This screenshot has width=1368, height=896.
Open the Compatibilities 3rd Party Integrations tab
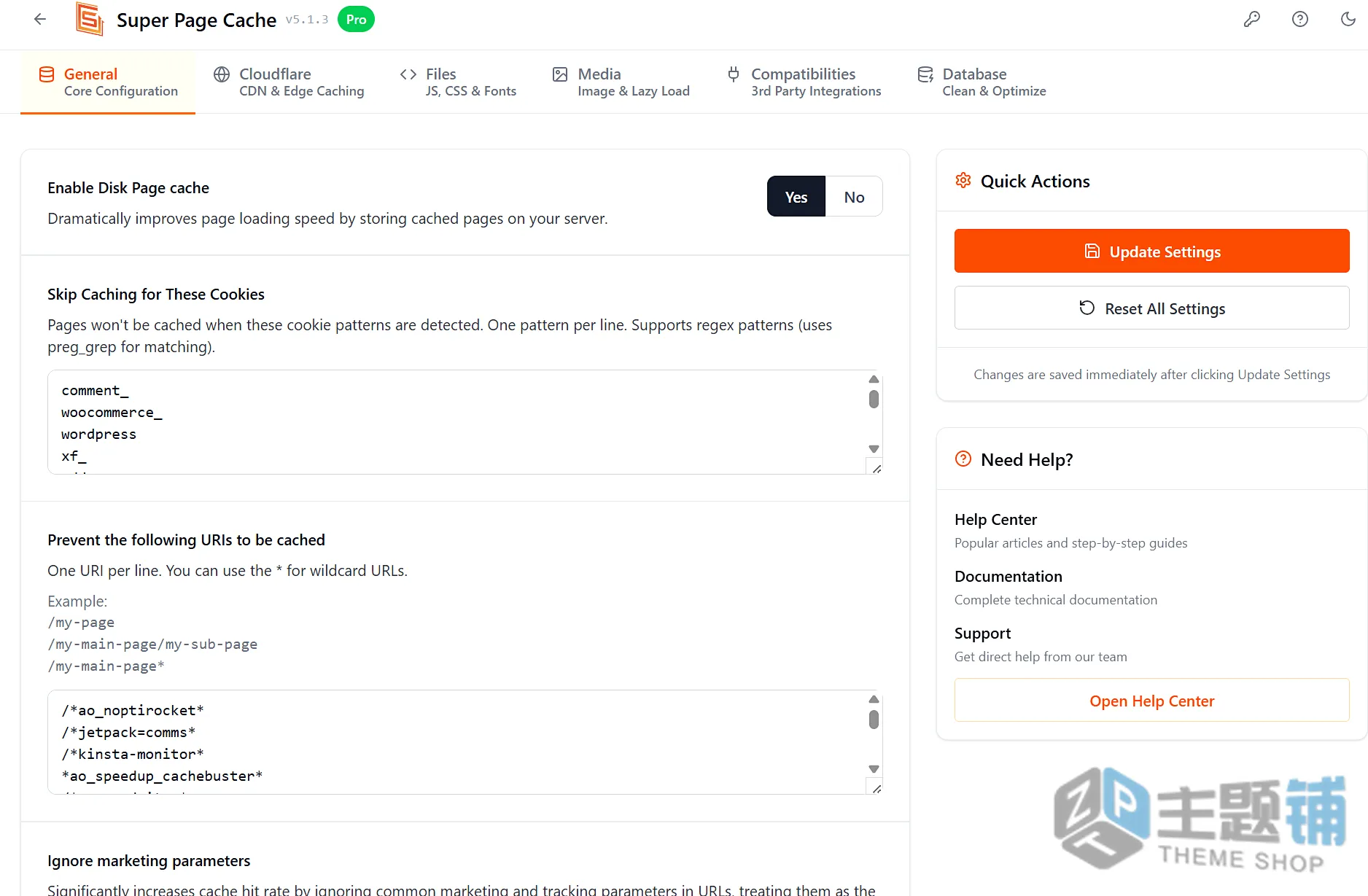point(804,82)
